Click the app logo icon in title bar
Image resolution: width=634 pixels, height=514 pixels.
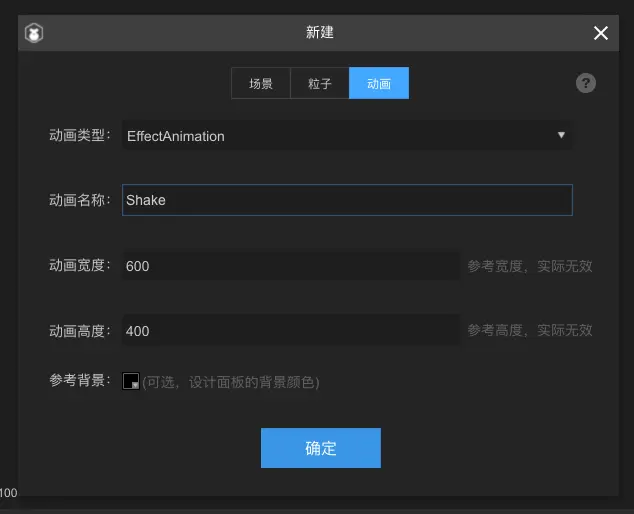pos(34,33)
